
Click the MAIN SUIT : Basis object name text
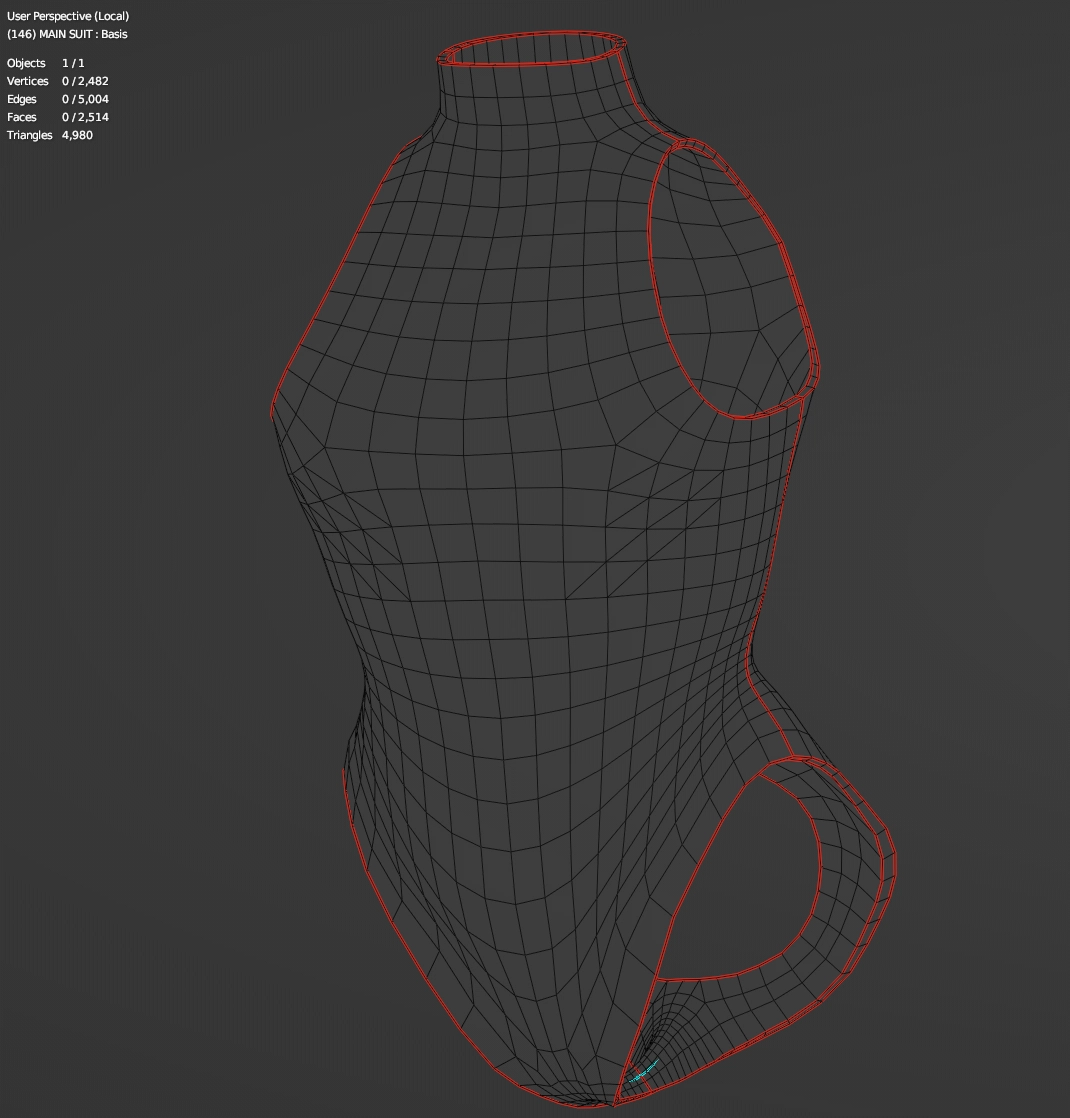(x=67, y=34)
